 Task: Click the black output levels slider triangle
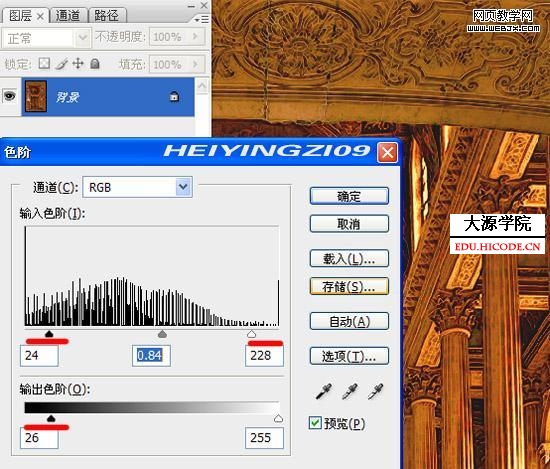pyautogui.click(x=51, y=418)
